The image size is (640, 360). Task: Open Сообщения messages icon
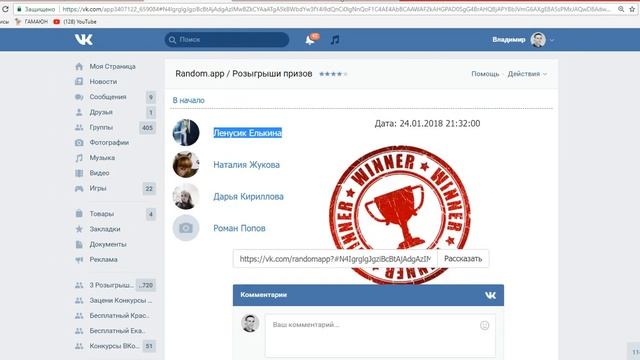click(x=79, y=97)
